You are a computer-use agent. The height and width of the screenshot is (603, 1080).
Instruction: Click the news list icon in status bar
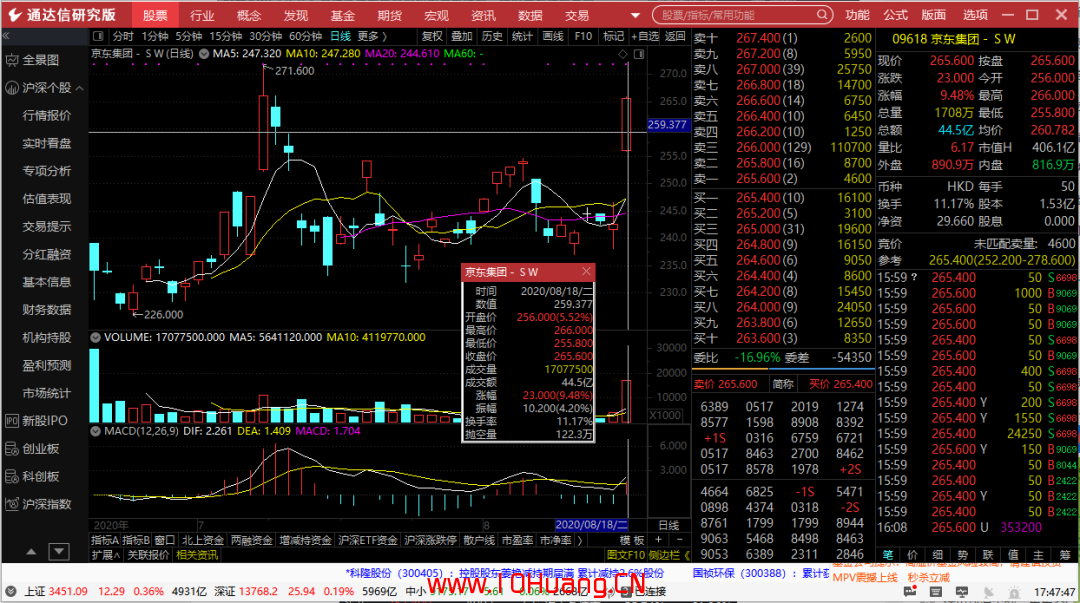(x=935, y=592)
